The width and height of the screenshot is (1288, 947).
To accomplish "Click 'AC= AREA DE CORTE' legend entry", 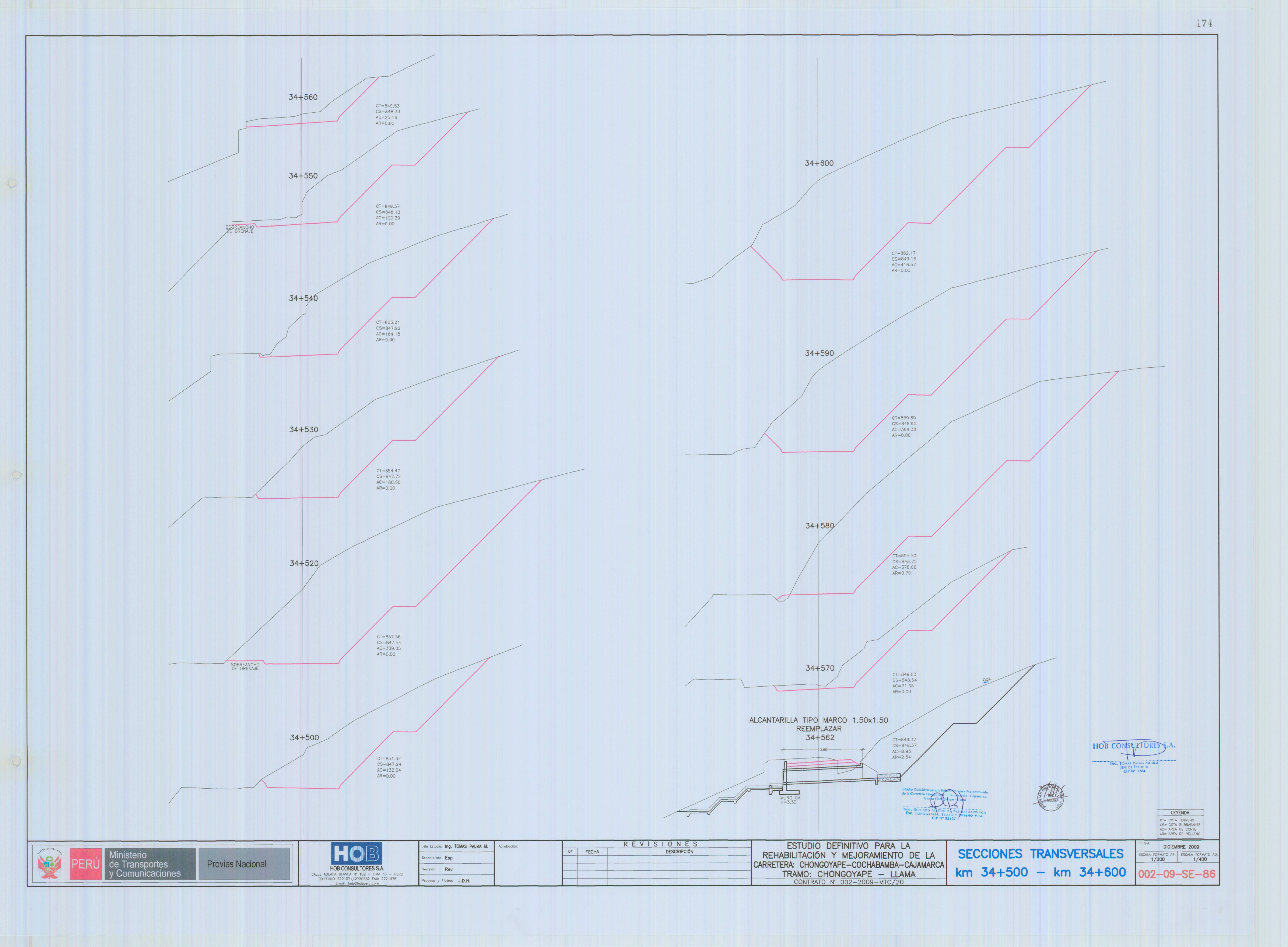I will 1178,829.
